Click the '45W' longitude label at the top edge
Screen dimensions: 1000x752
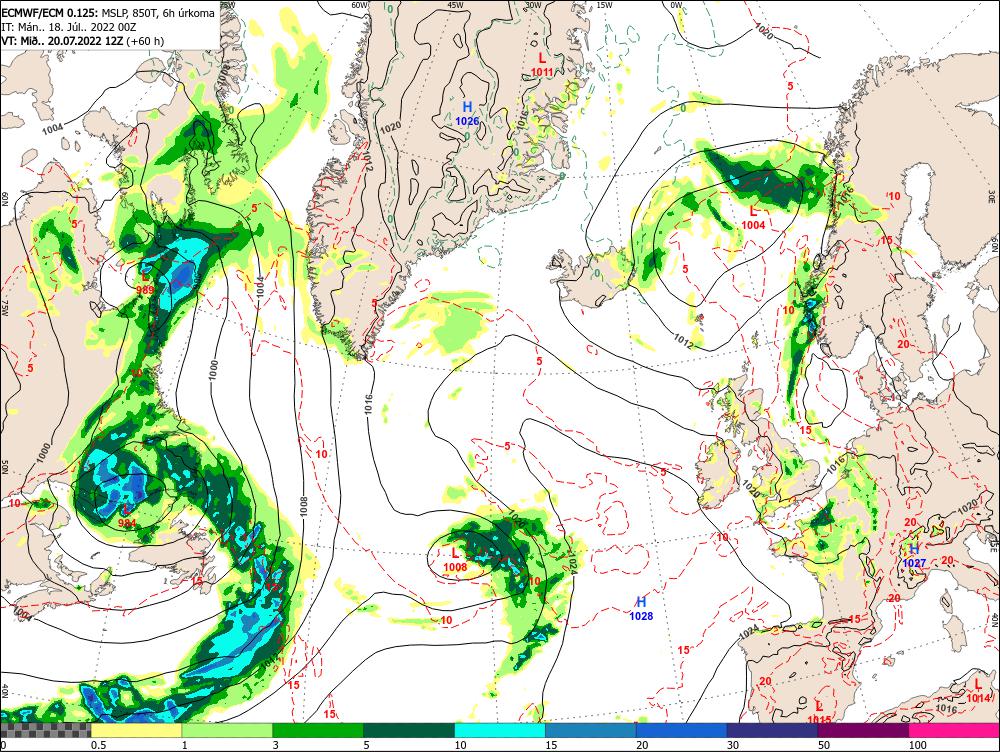pos(455,4)
